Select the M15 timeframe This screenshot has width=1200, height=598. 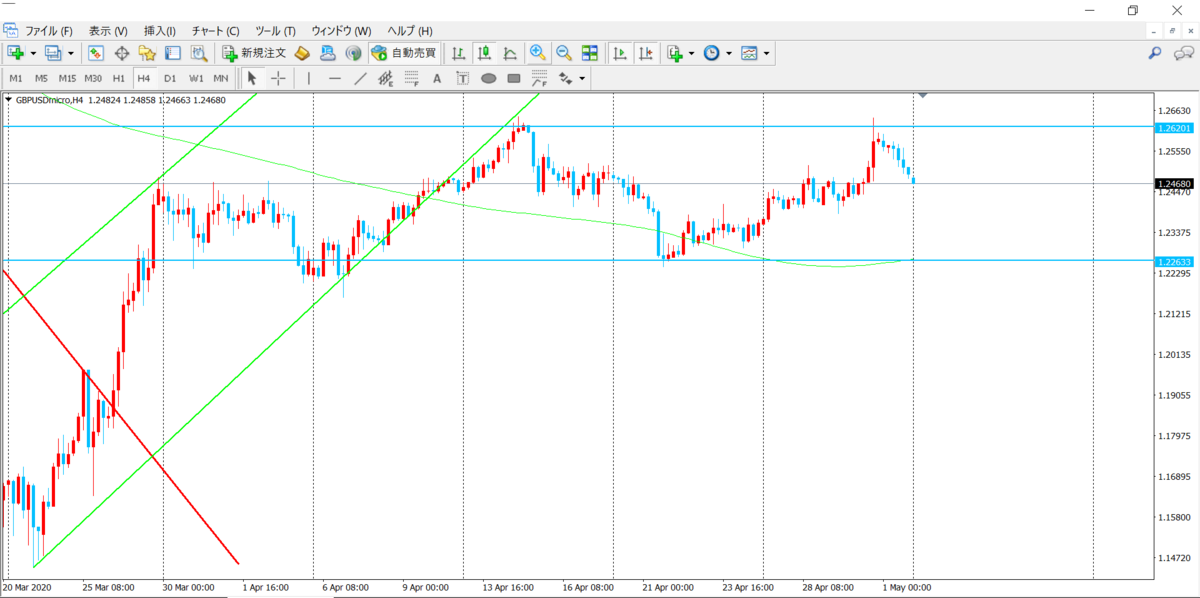67,78
